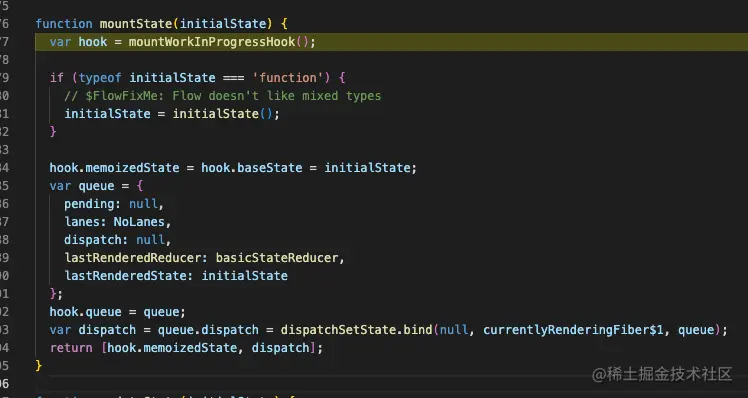The image size is (748, 398).
Task: Click the NoLanes value
Action: tap(139, 222)
